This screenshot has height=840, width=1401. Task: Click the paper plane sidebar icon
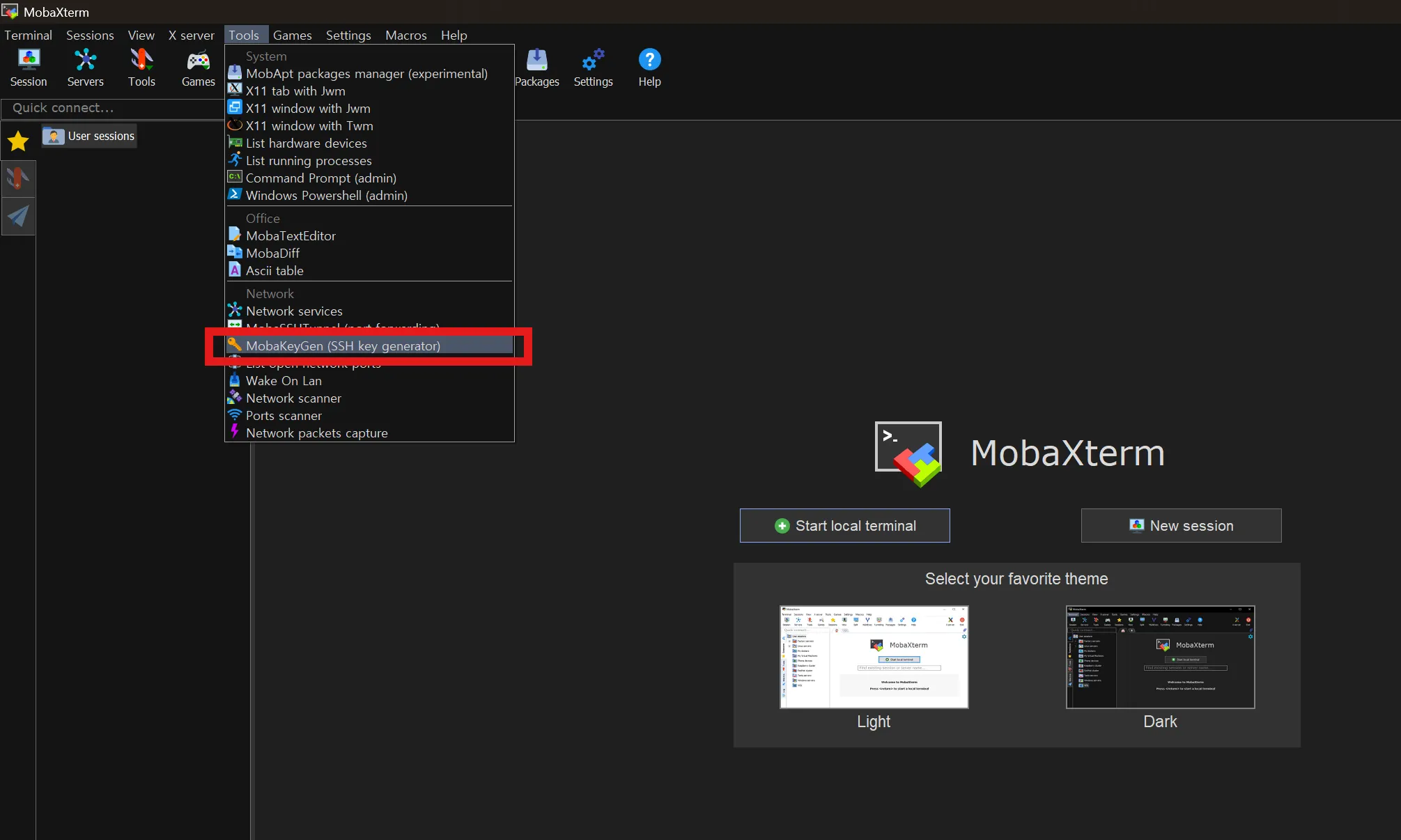click(18, 216)
